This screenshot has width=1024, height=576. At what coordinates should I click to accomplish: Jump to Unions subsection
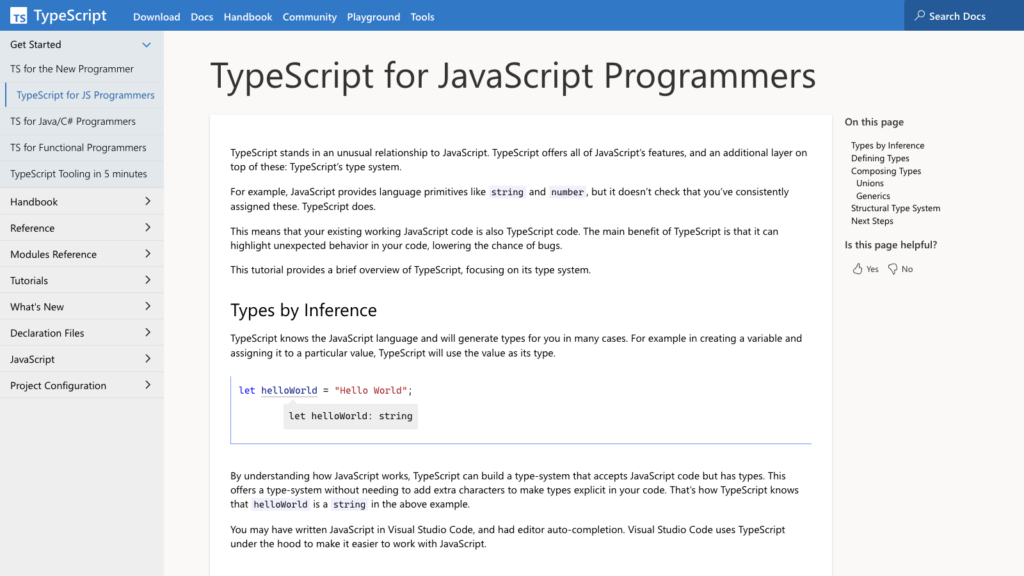point(869,184)
